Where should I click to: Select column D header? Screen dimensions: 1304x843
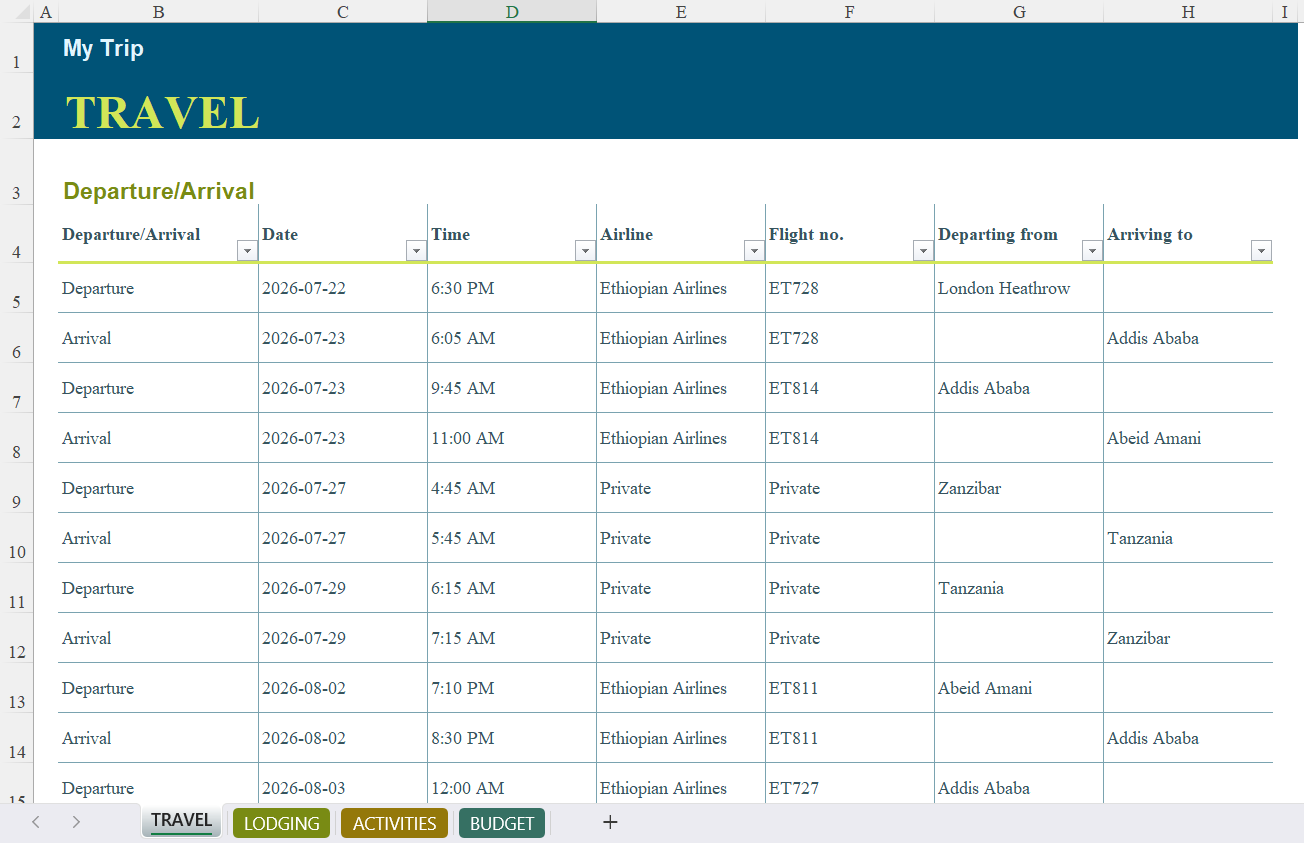512,11
